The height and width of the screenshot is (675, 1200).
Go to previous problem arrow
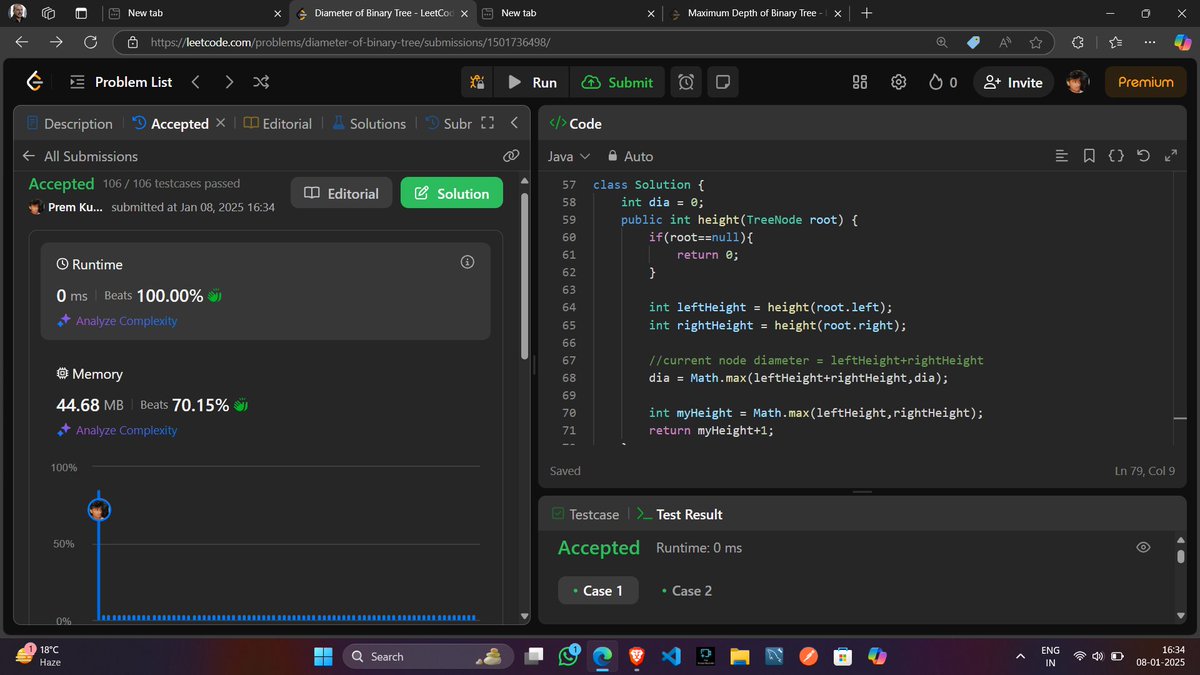(x=195, y=82)
